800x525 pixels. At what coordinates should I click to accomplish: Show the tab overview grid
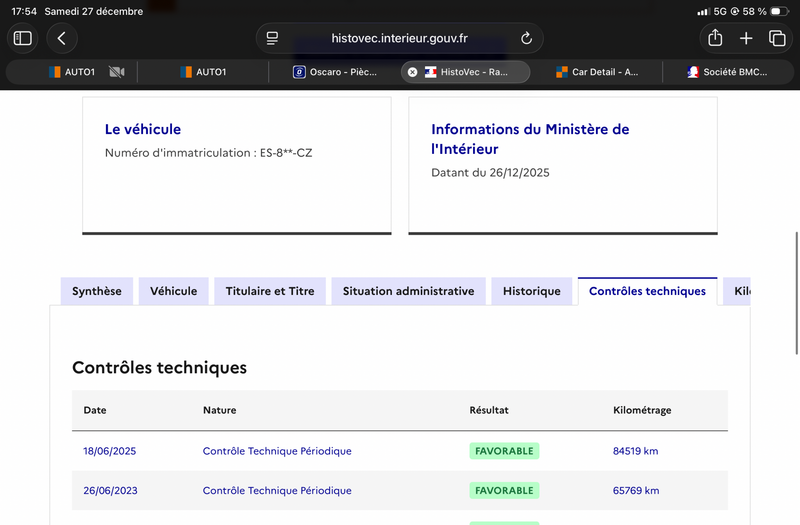click(x=777, y=38)
